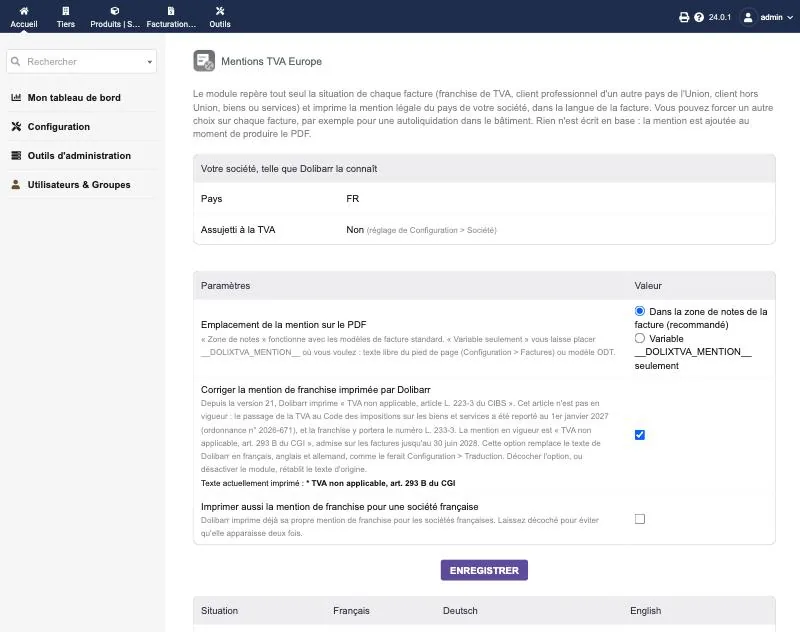
Task: Open the Accueil home icon
Action: pos(24,11)
